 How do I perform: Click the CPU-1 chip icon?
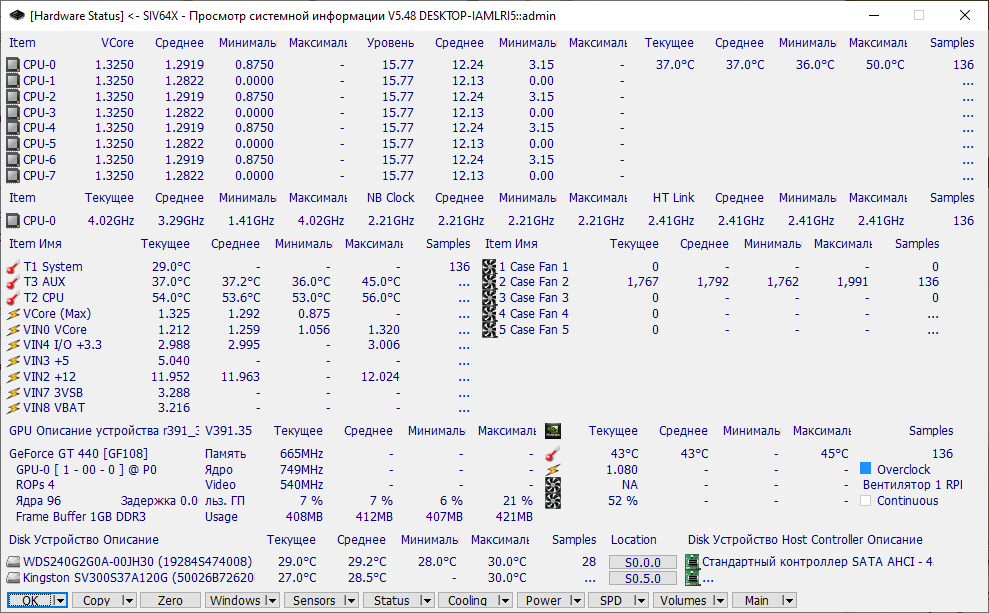13,81
